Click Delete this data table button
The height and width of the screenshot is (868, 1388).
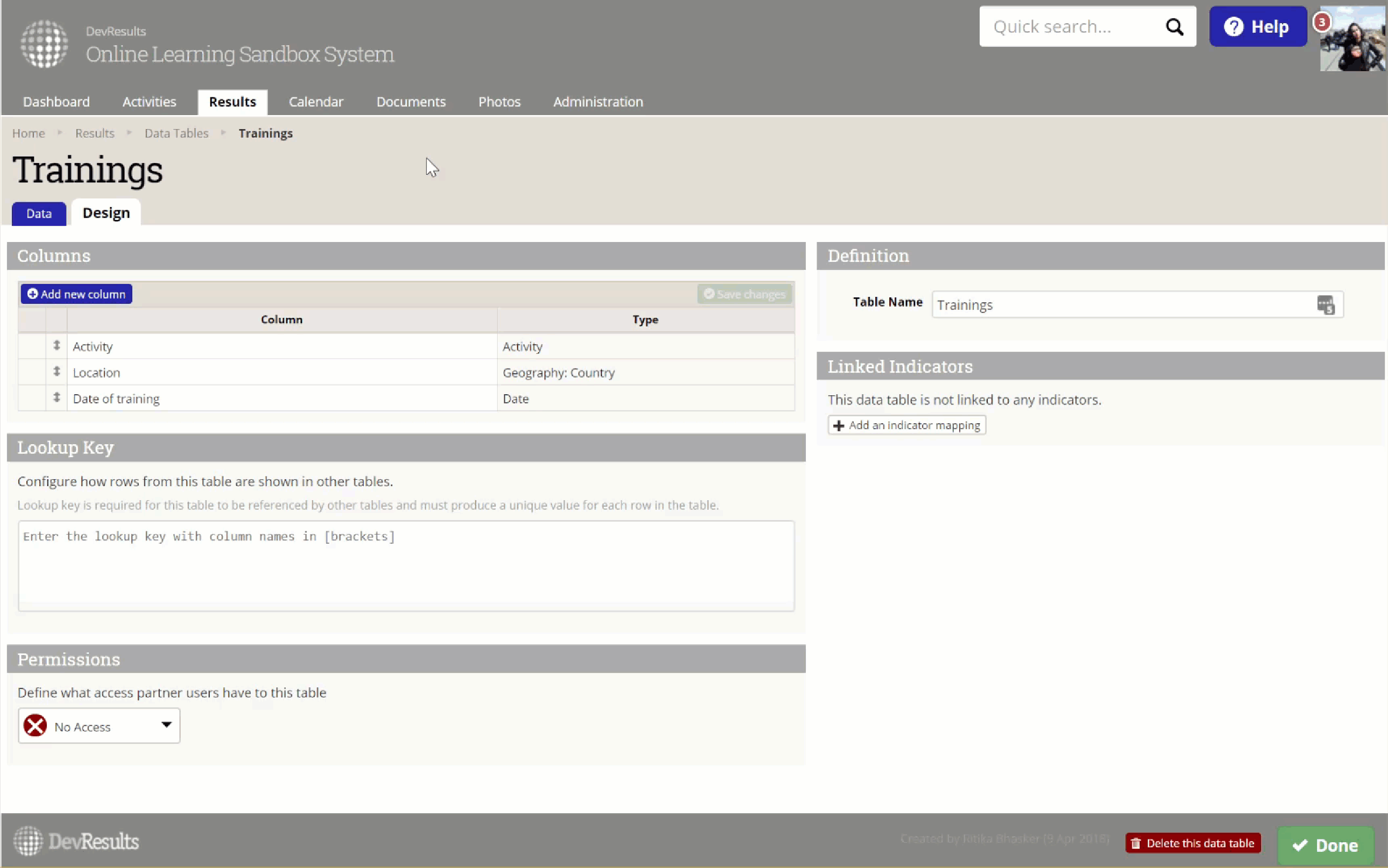pyautogui.click(x=1193, y=843)
